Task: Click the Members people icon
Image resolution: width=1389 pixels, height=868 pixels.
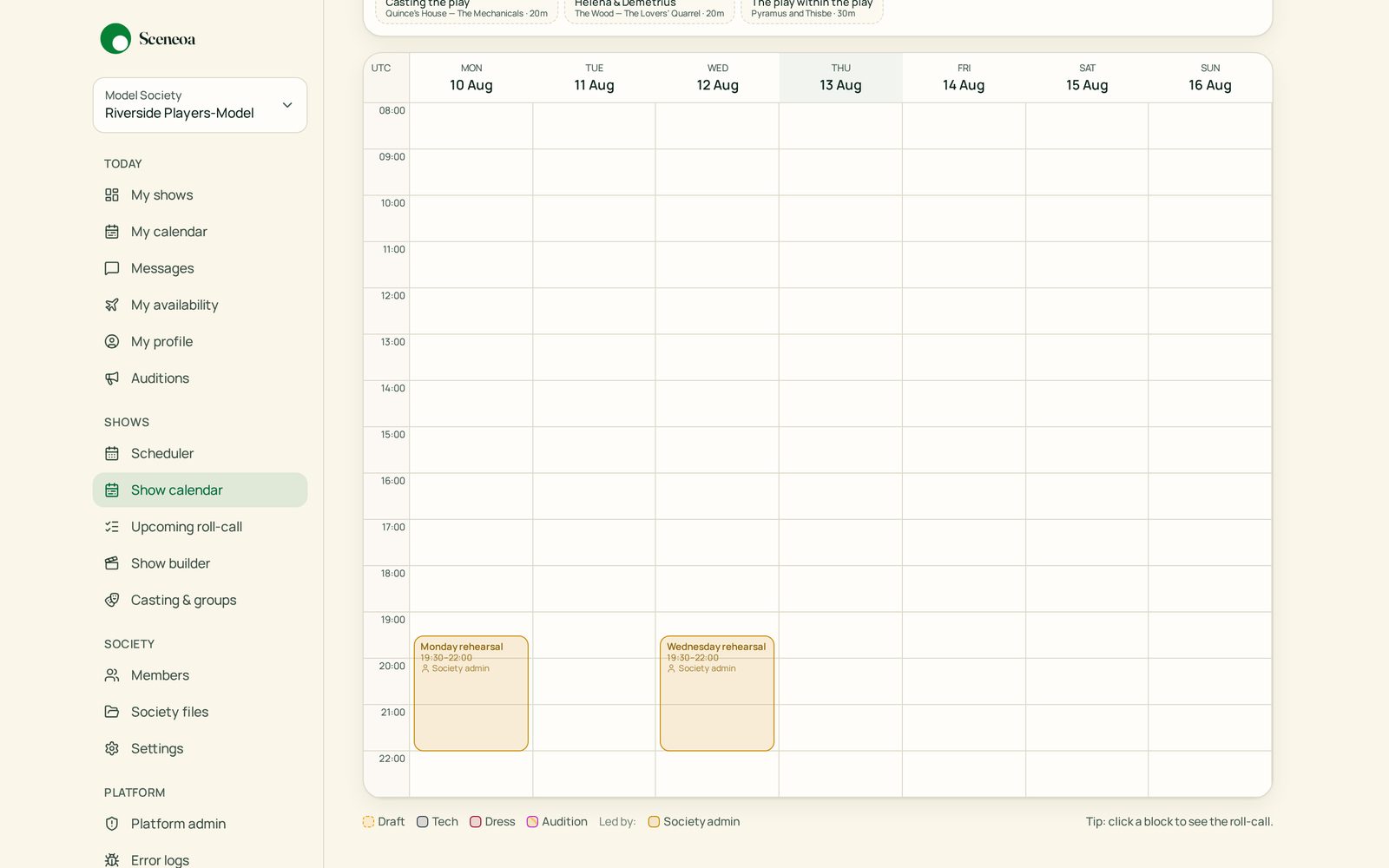Action: point(112,675)
